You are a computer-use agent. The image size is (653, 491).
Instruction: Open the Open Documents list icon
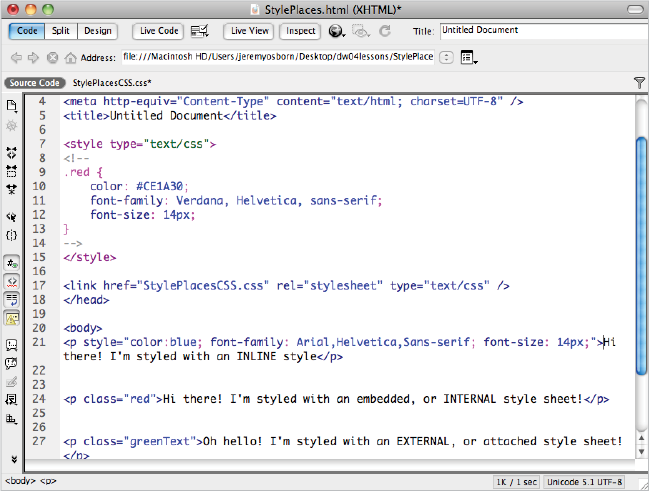pos(12,106)
